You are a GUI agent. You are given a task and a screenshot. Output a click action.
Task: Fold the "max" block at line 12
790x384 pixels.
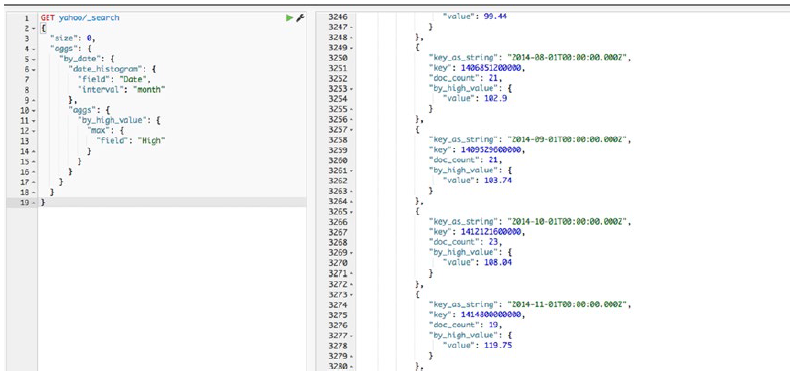34,131
